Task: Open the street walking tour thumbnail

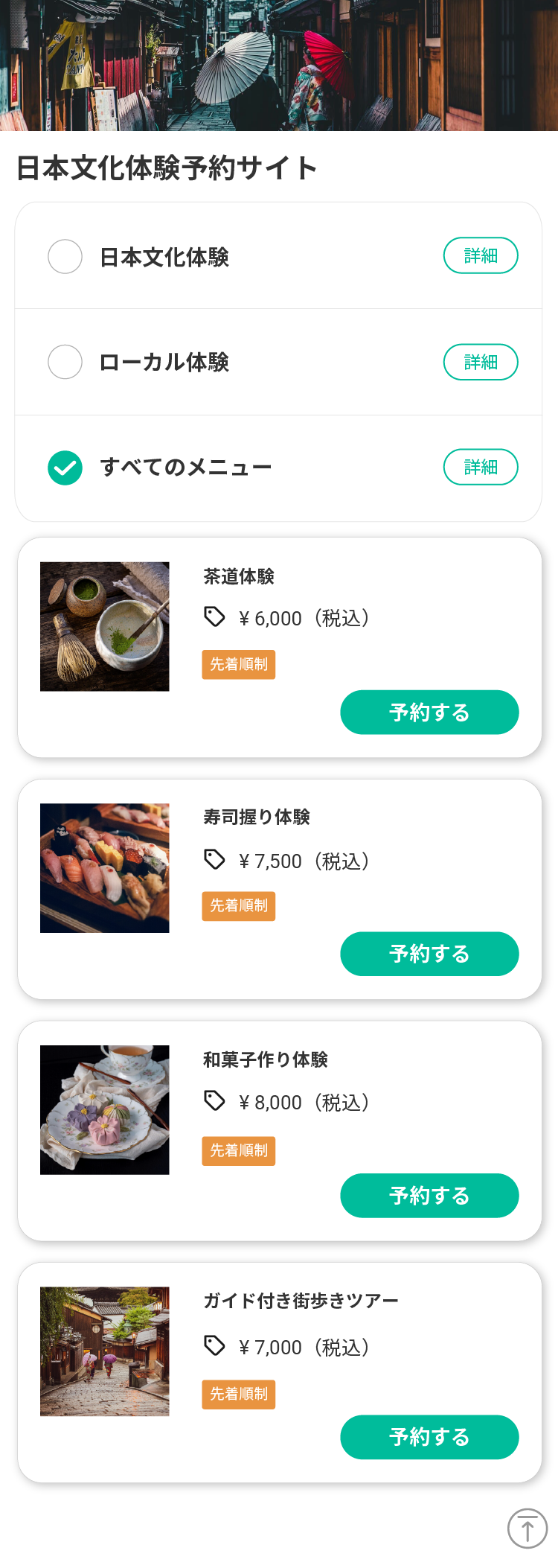Action: tap(105, 1351)
